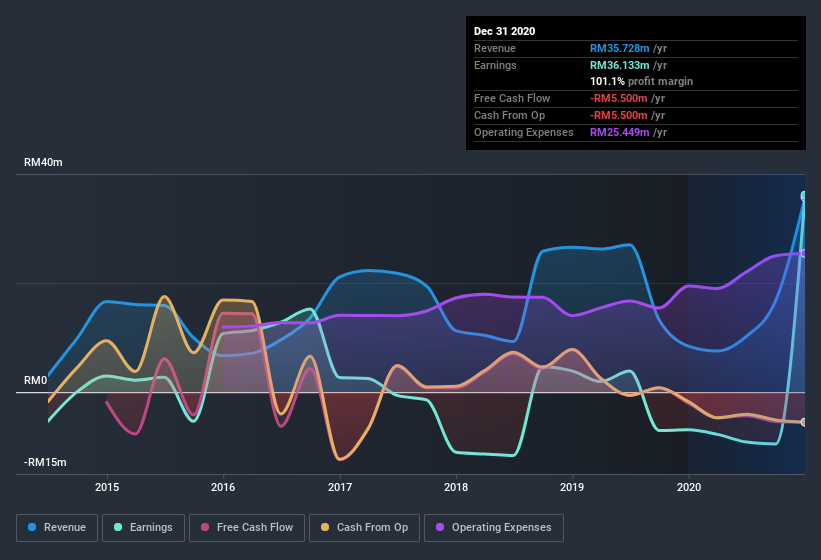This screenshot has height=560, width=821.
Task: Click the -RM15m y-axis label
Action: tap(45, 462)
